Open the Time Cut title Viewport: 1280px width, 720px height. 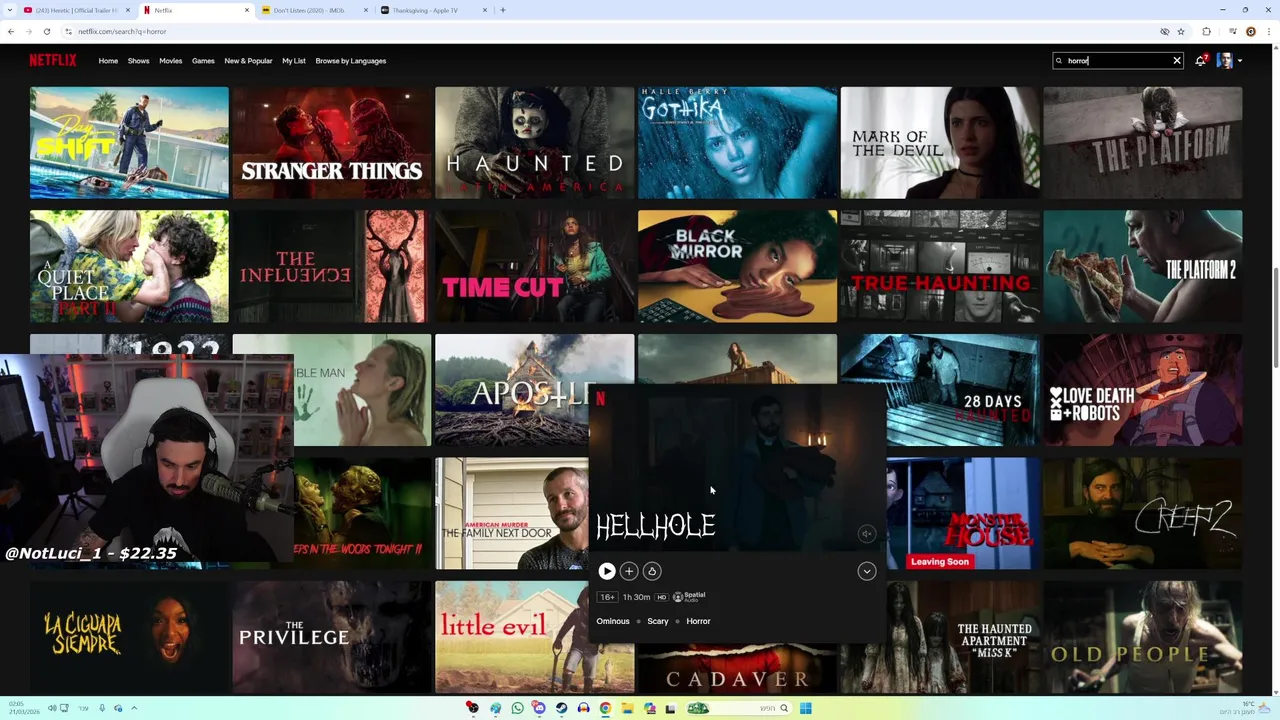pos(534,266)
